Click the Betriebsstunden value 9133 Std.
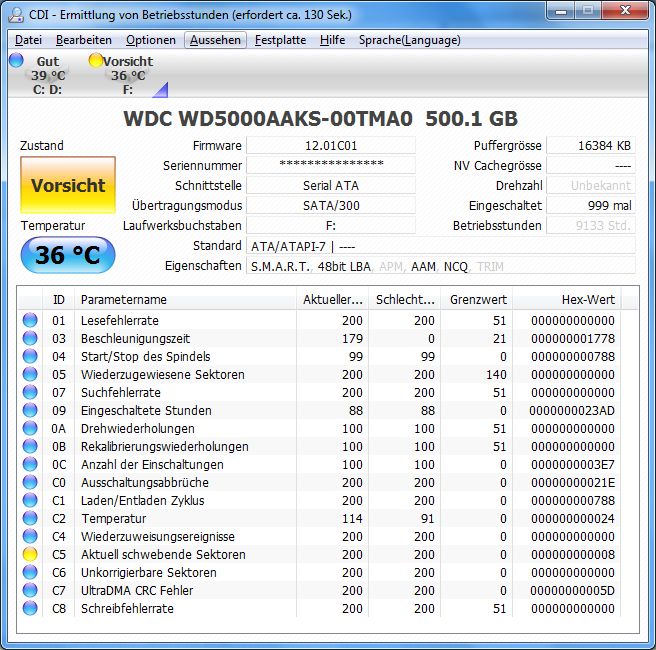Screen dimensions: 656x650 tap(591, 225)
